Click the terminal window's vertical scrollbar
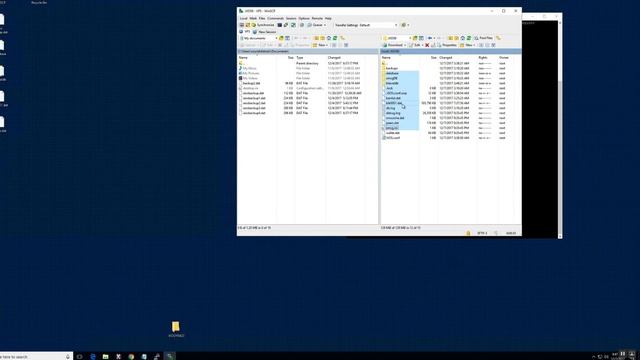This screenshot has height=360, width=640. point(560,129)
